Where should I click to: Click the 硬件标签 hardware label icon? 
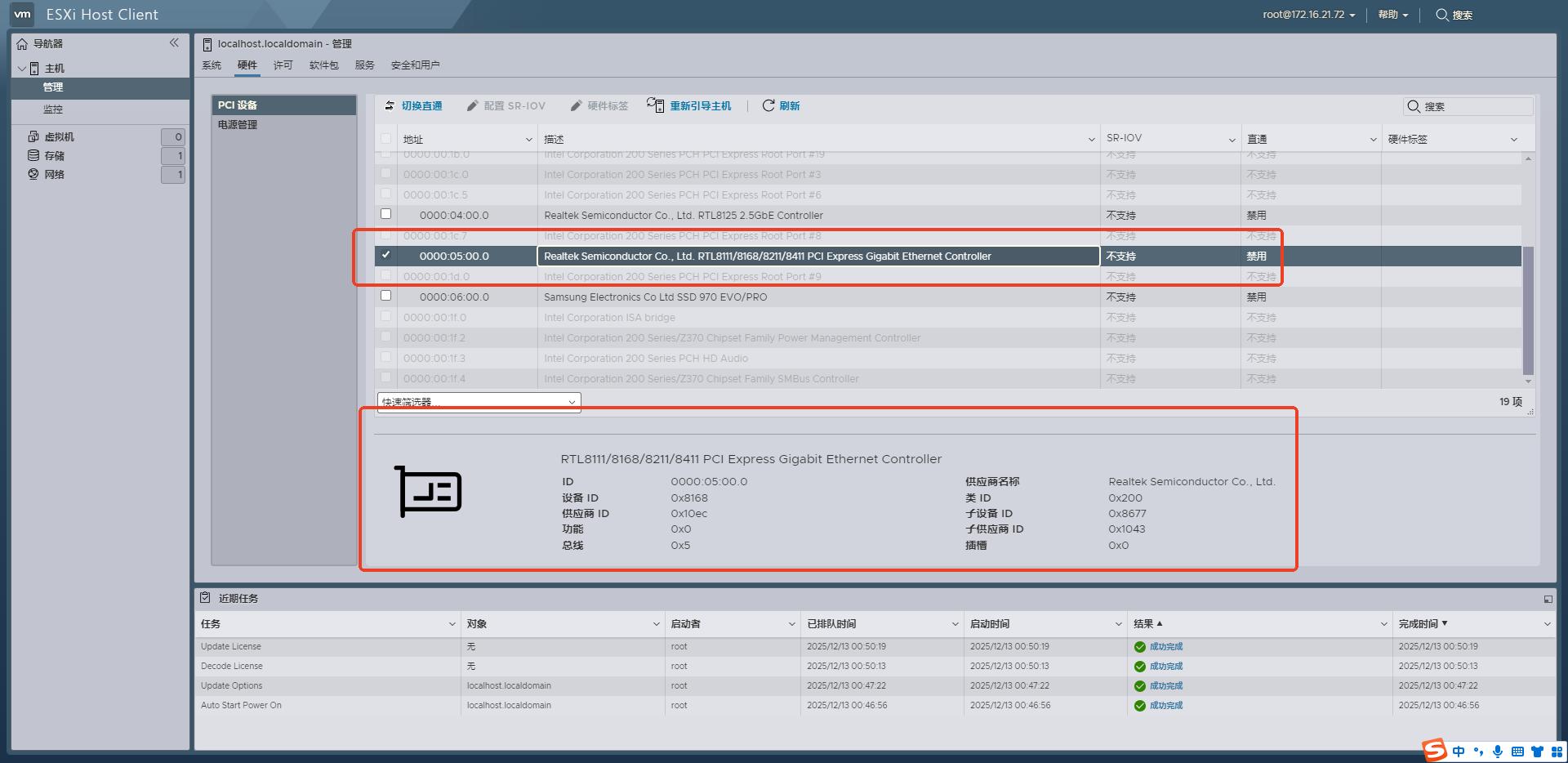pyautogui.click(x=577, y=105)
